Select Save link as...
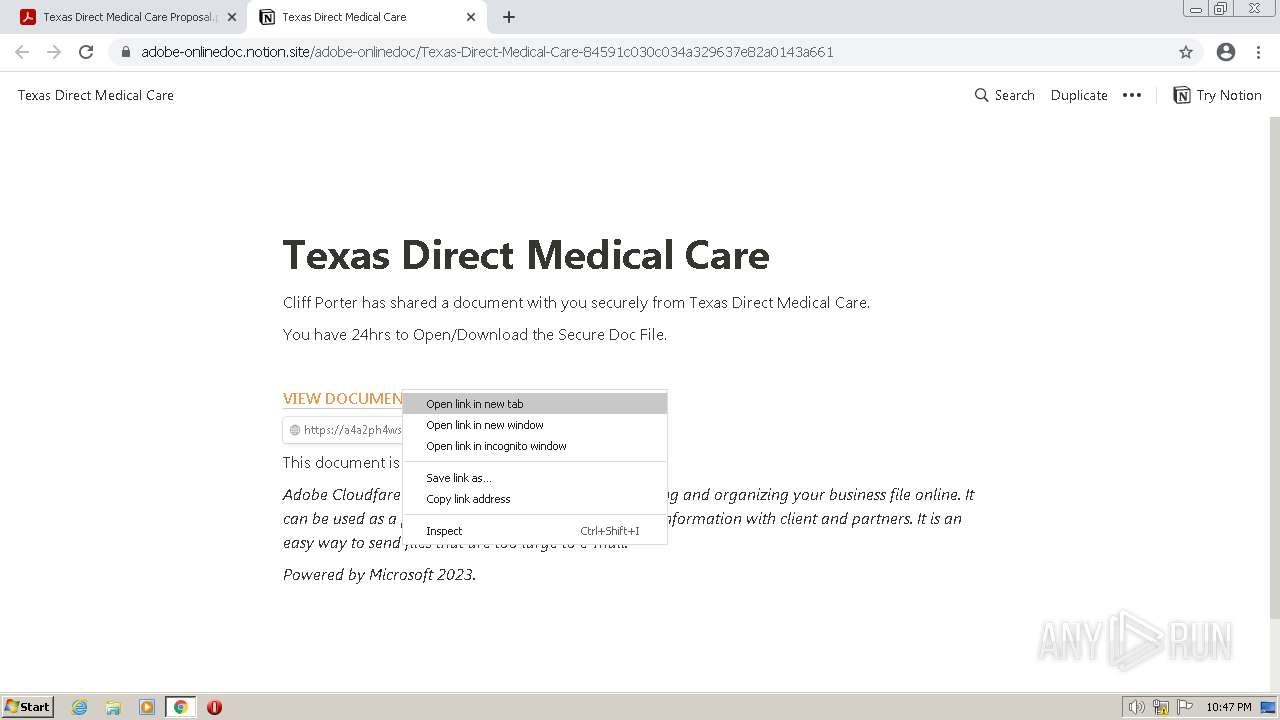 534,478
